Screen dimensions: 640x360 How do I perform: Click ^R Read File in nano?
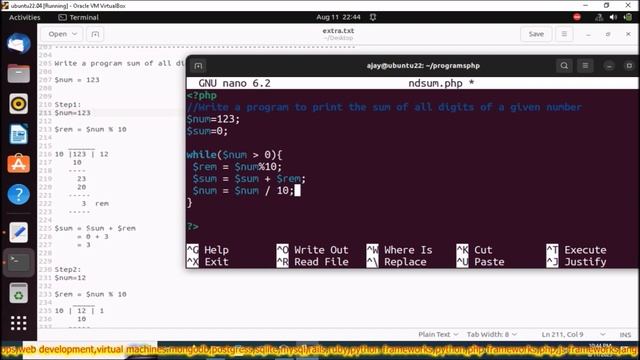tap(313, 262)
